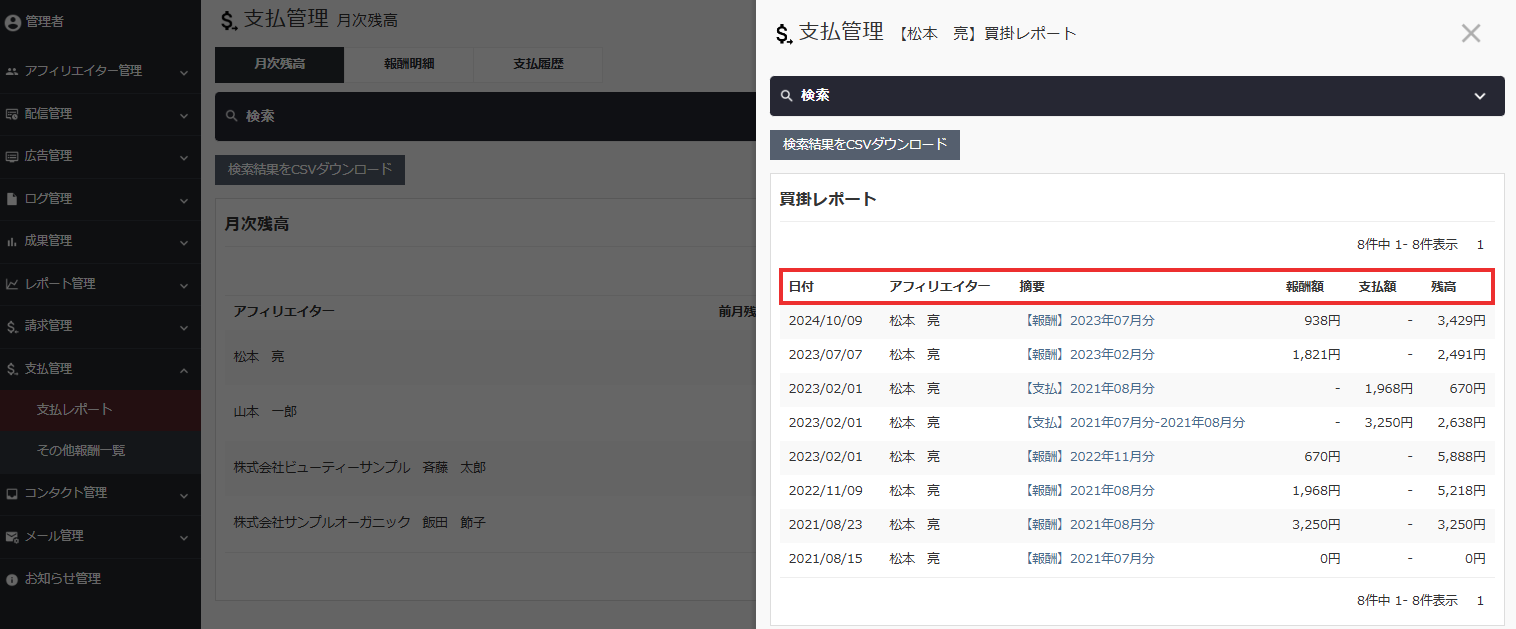Switch to the 報酬明細 tab

coord(409,64)
